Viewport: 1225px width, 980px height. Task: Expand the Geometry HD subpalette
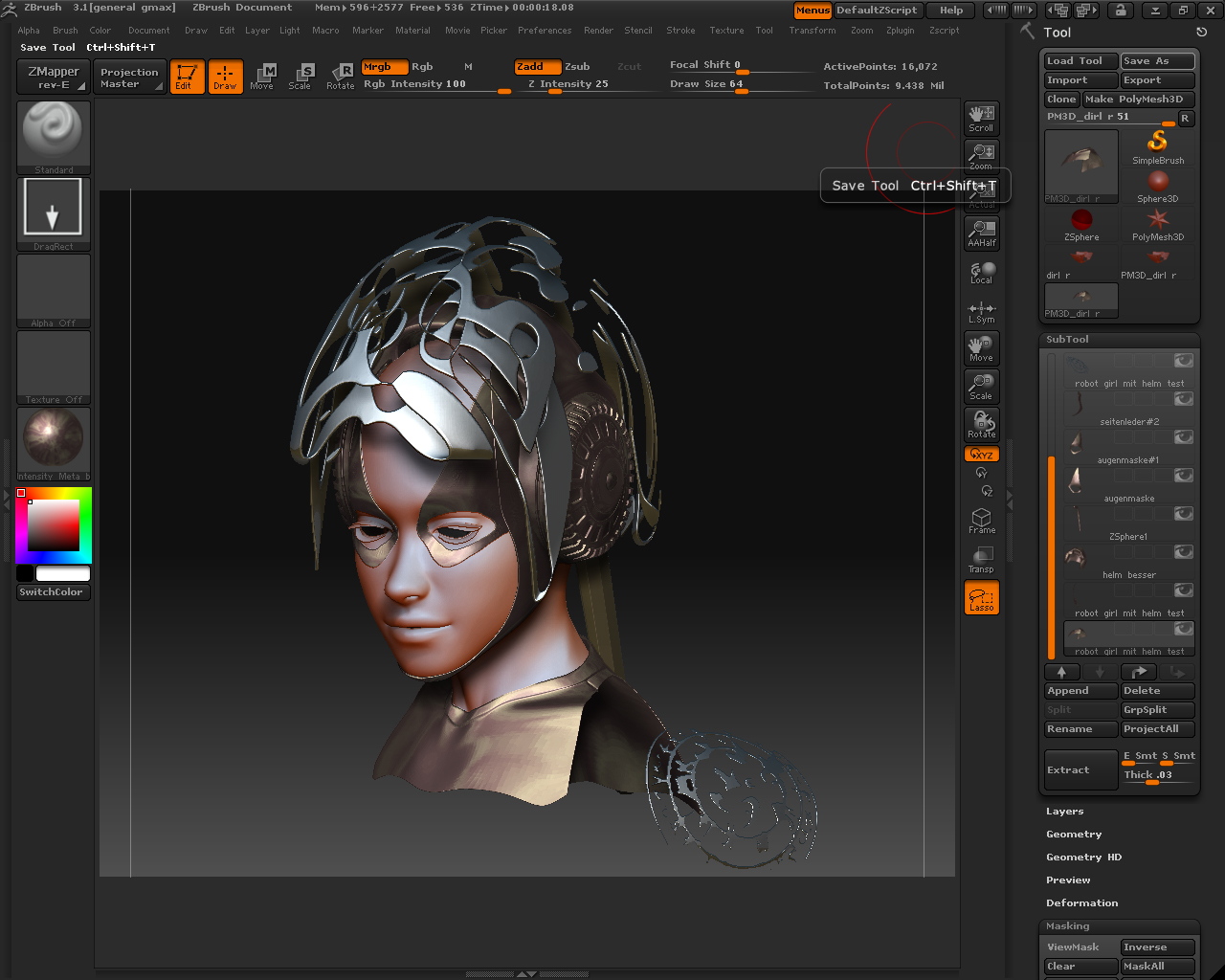coord(1084,857)
